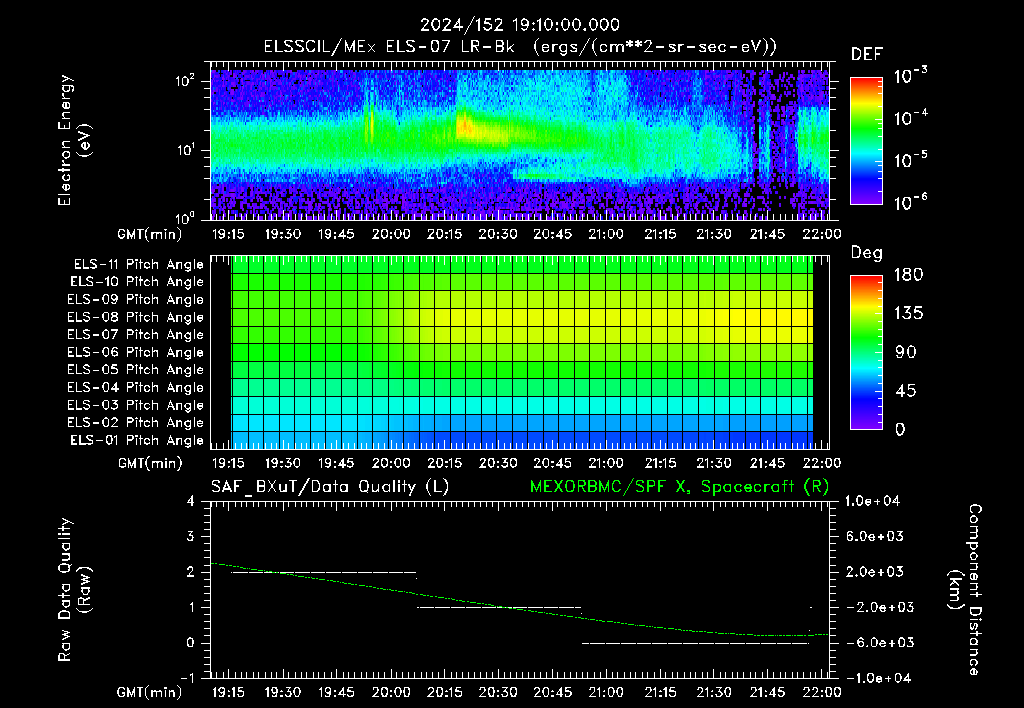
Task: Click the 6.0e+03 tick on distance axis
Action: (x=874, y=536)
